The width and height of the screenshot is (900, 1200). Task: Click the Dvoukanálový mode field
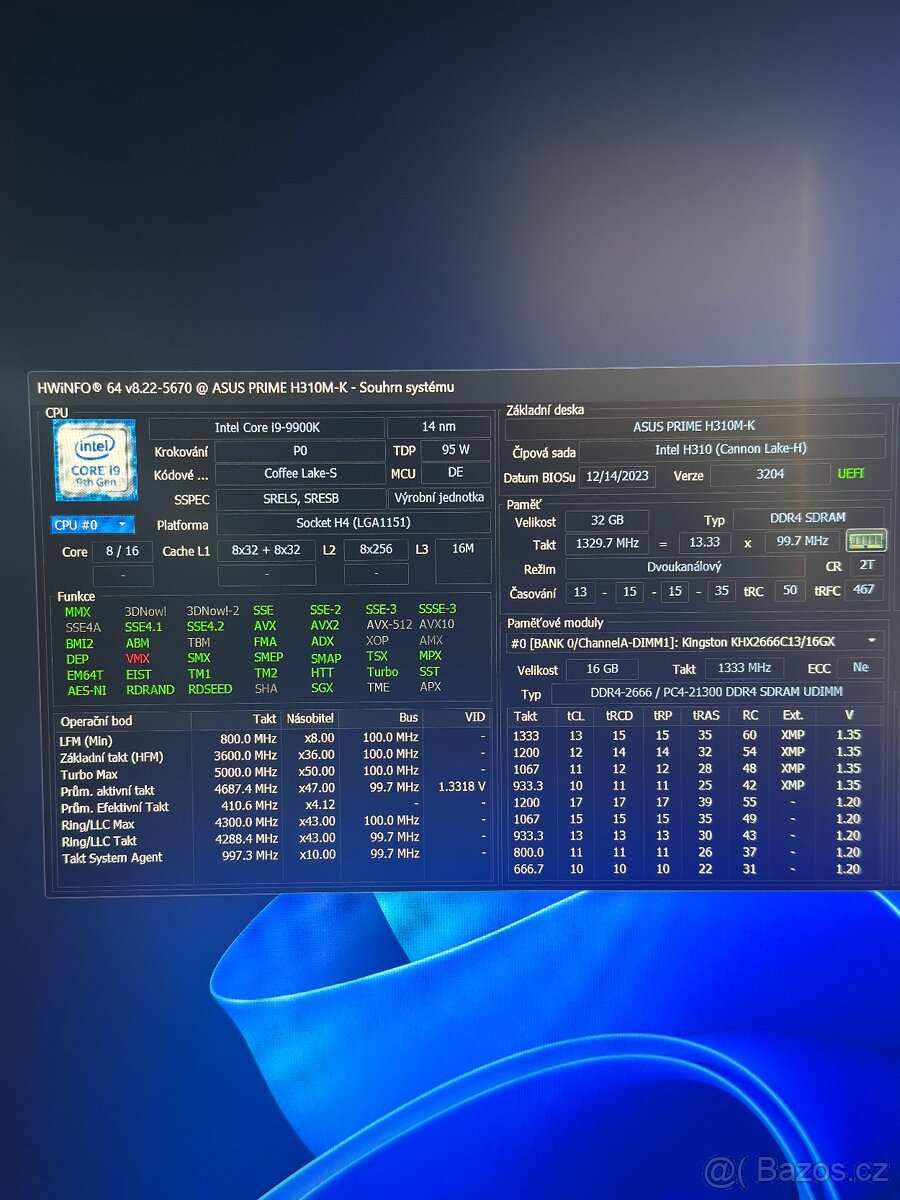click(x=685, y=567)
